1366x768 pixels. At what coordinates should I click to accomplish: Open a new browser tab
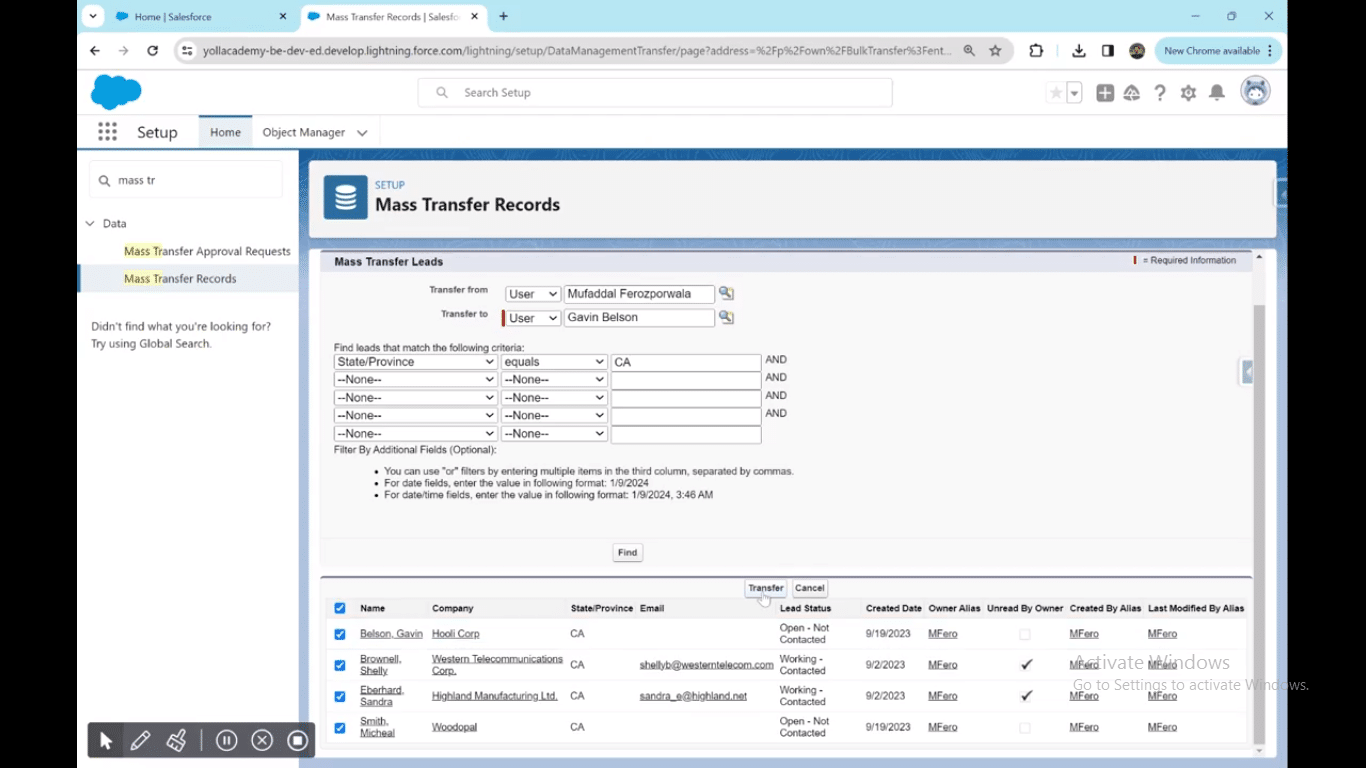click(503, 16)
